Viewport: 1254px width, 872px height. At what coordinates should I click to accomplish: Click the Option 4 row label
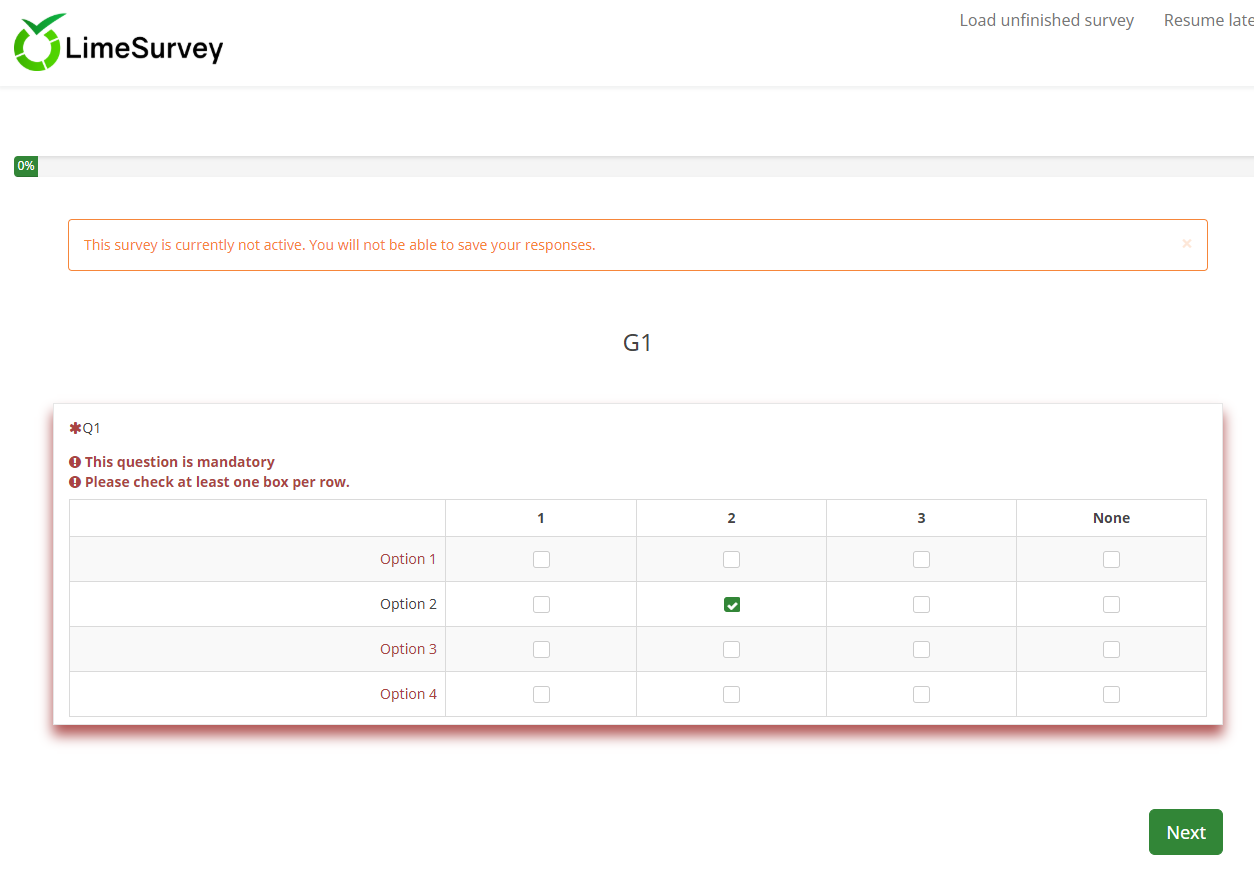[408, 694]
